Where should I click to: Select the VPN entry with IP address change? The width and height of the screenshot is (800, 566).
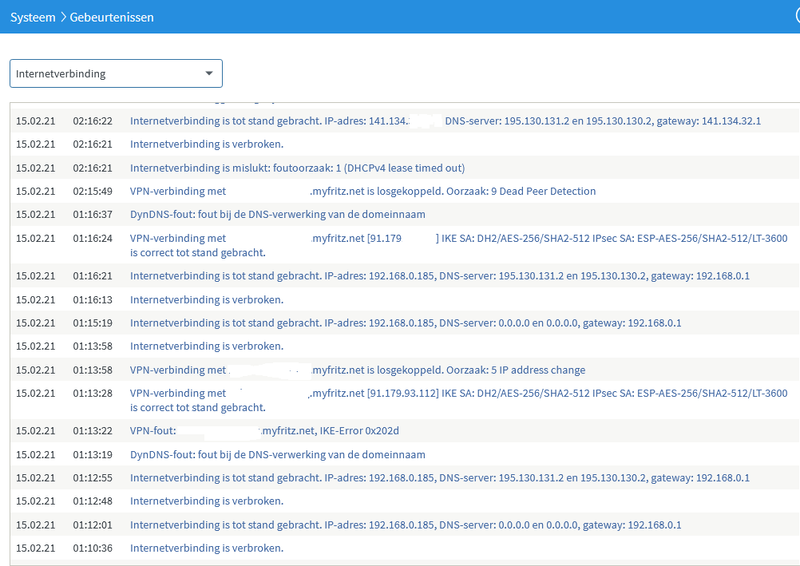[357, 370]
